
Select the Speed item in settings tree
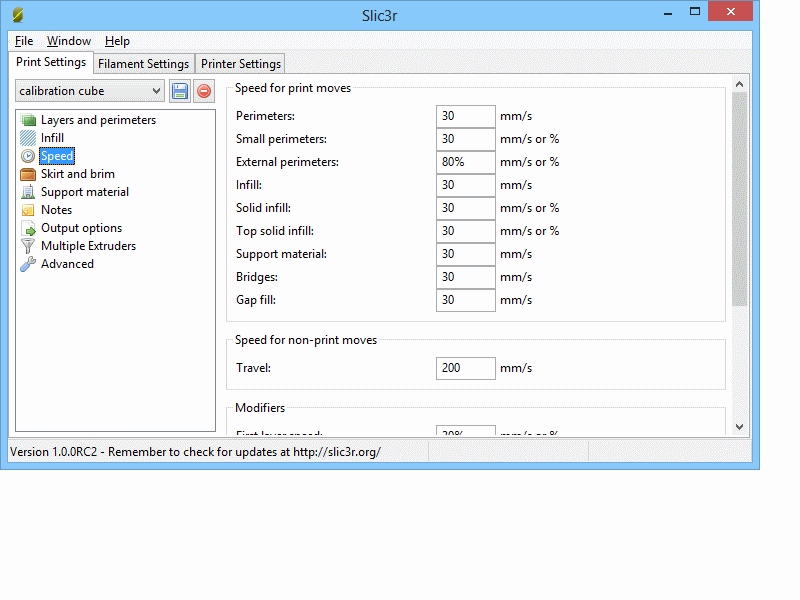click(57, 156)
